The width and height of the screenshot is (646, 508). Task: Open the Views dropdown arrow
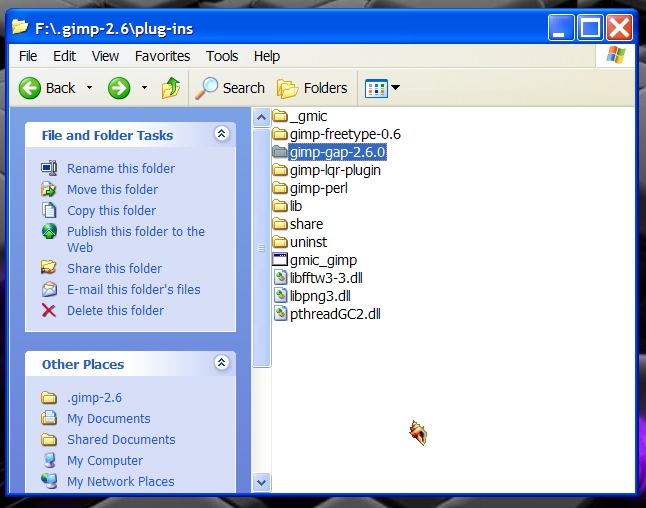[396, 87]
